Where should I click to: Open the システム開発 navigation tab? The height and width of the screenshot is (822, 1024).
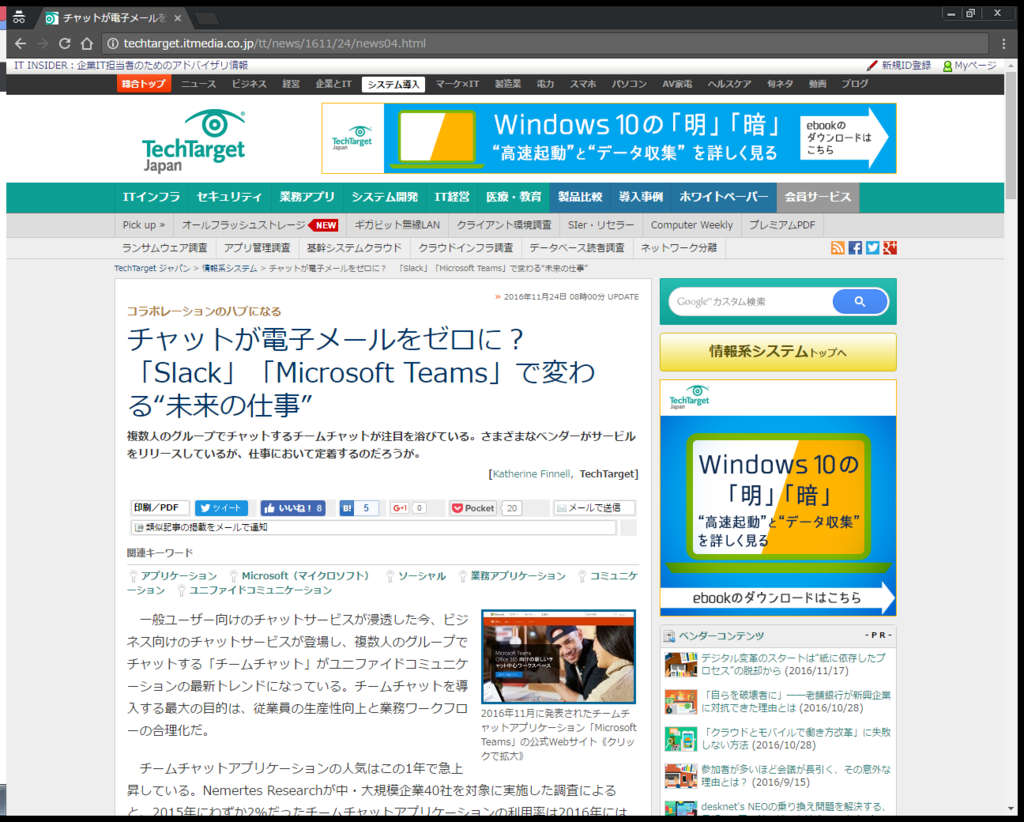point(385,197)
